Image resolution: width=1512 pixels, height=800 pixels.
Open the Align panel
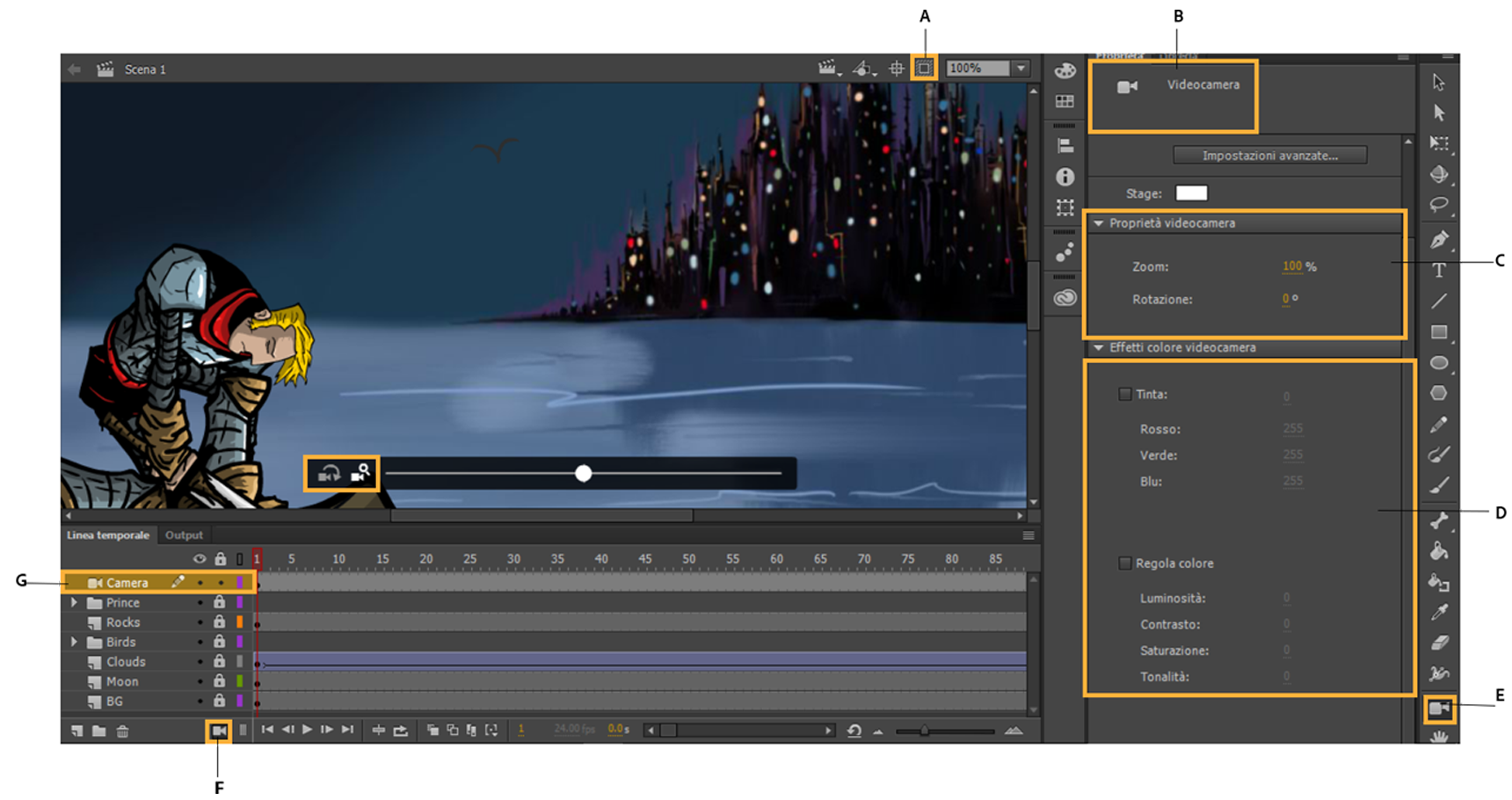(1065, 146)
